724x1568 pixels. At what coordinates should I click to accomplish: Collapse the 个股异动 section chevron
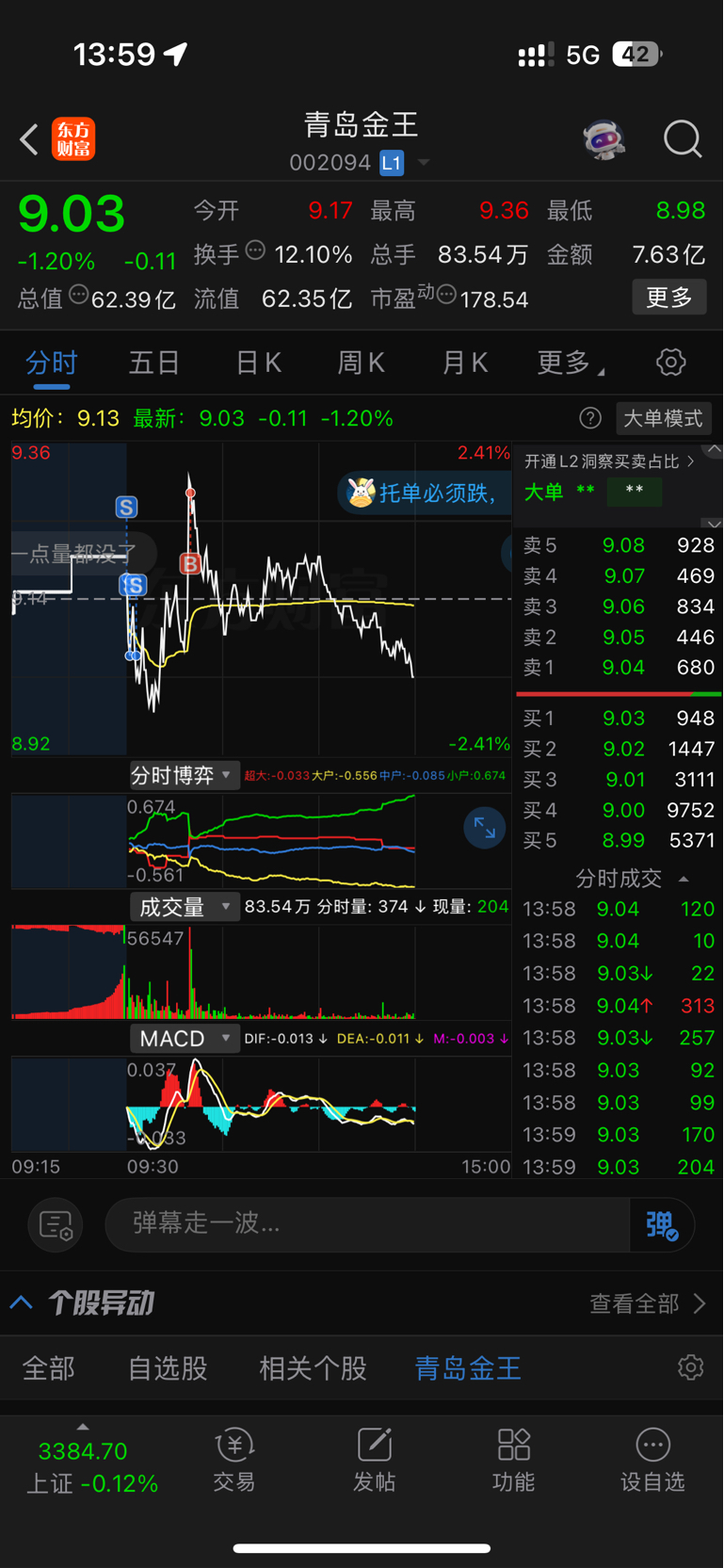pyautogui.click(x=22, y=1303)
